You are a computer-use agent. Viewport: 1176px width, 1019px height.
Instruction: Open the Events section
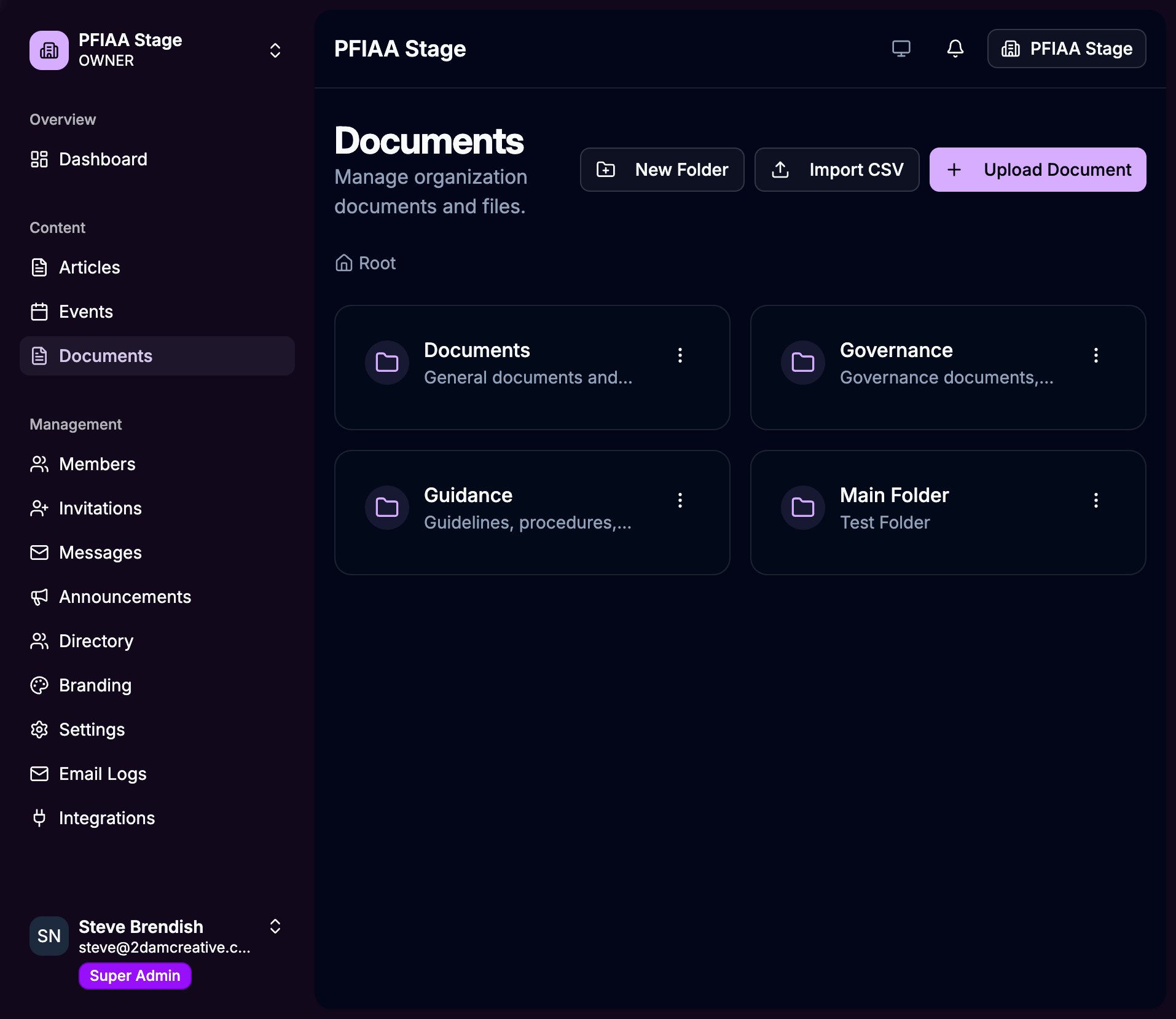157,312
